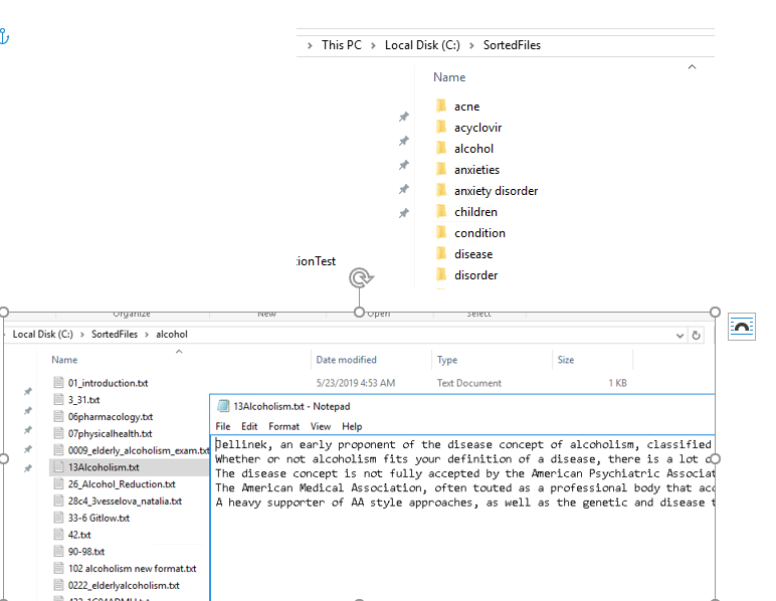Click the Text Document type cell
The height and width of the screenshot is (601, 776).
(469, 383)
